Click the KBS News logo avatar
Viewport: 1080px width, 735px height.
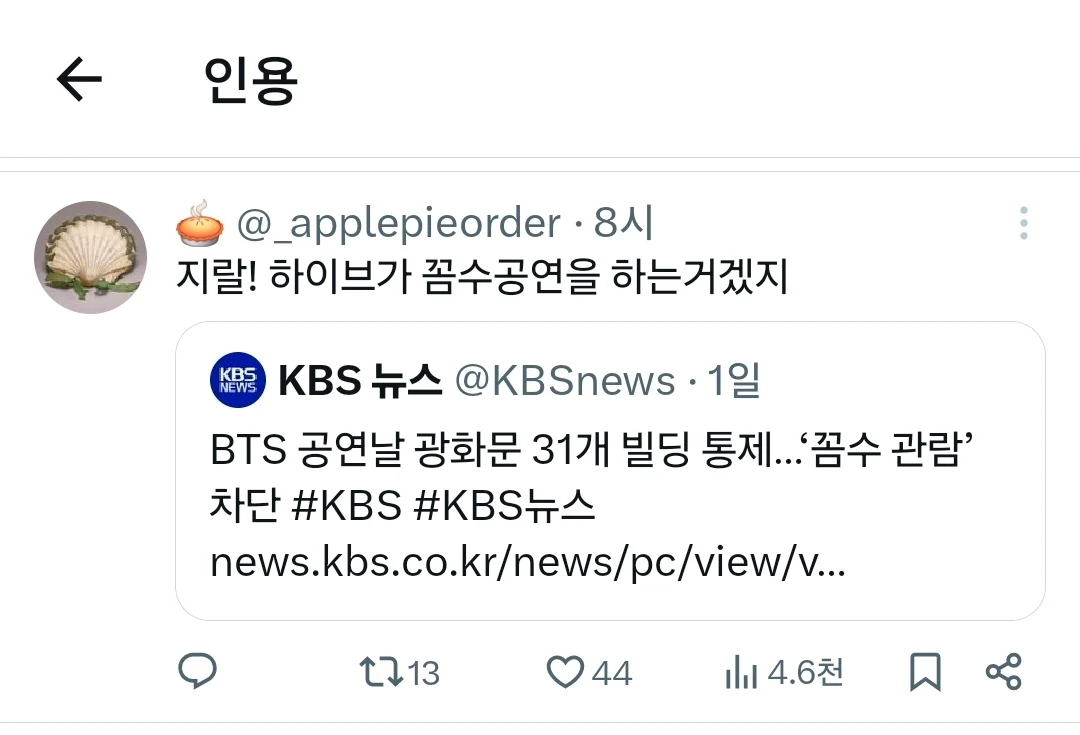click(x=238, y=380)
